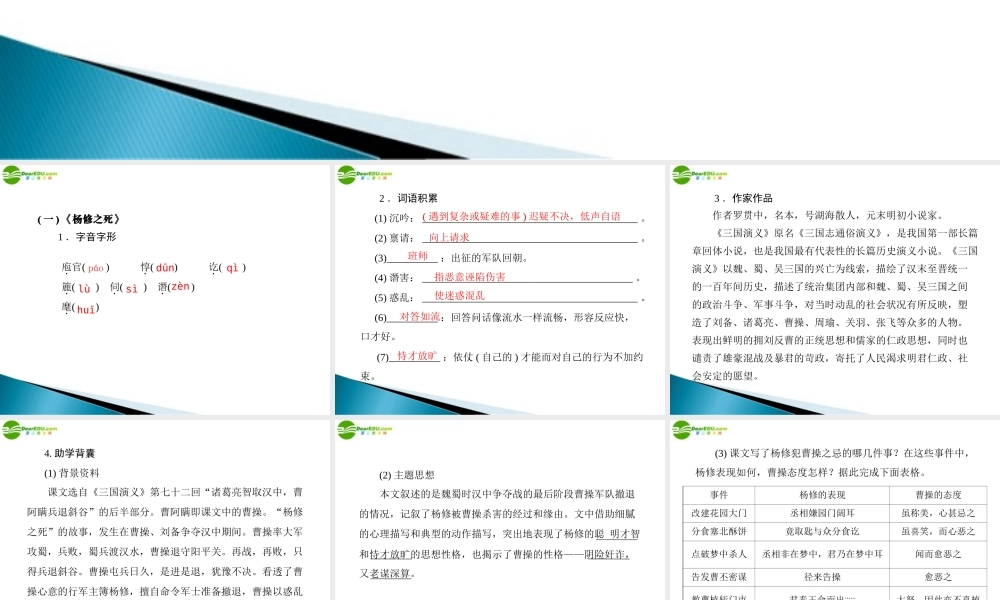1000x600 pixels.
Task: Select the heading 4. 助学背景
Action: pos(70,453)
